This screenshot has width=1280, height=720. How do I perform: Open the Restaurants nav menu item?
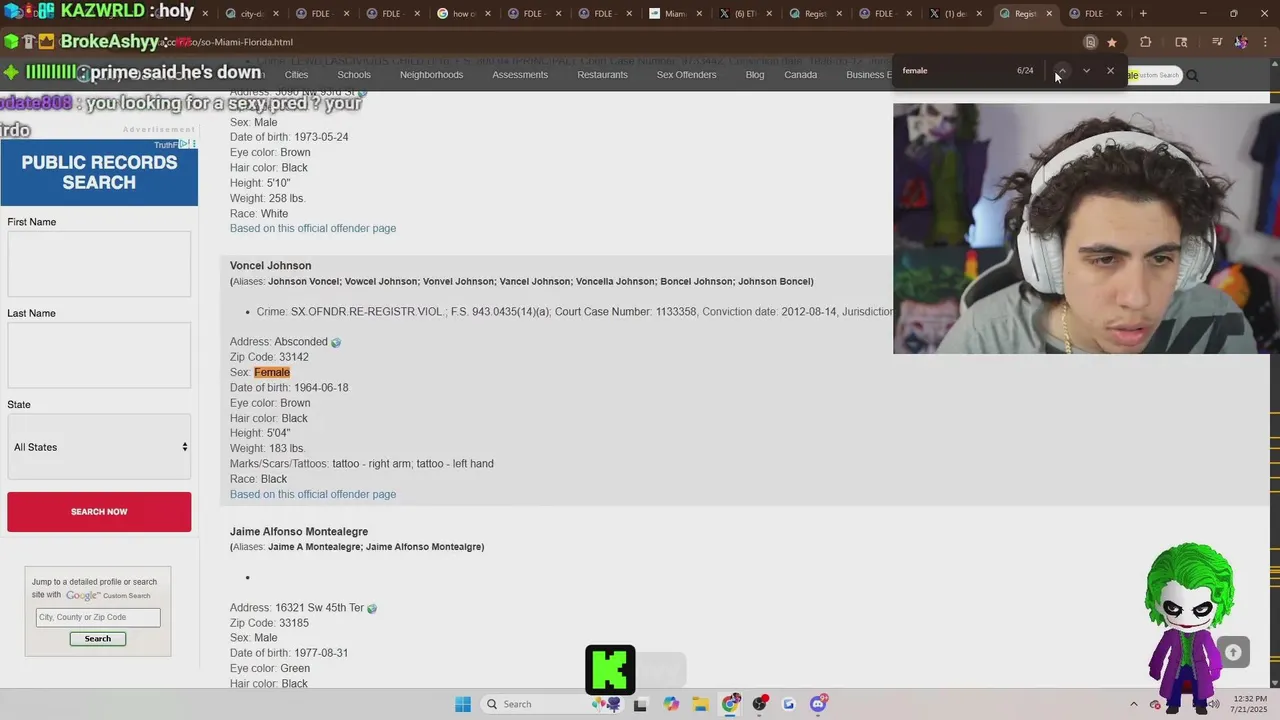[602, 75]
